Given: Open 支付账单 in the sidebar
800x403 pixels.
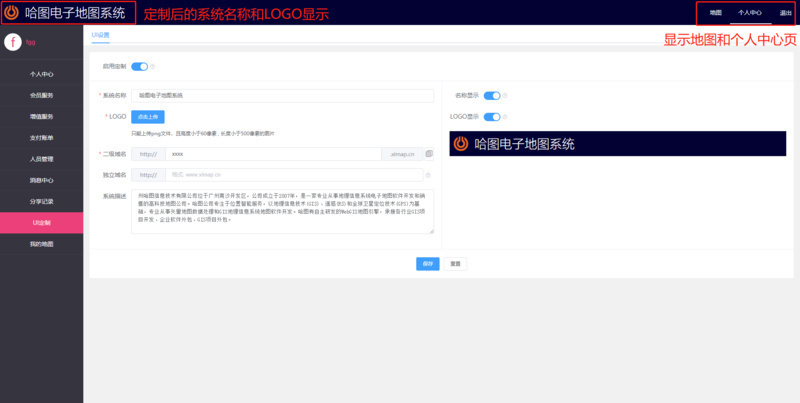Looking at the screenshot, I should click(x=41, y=138).
